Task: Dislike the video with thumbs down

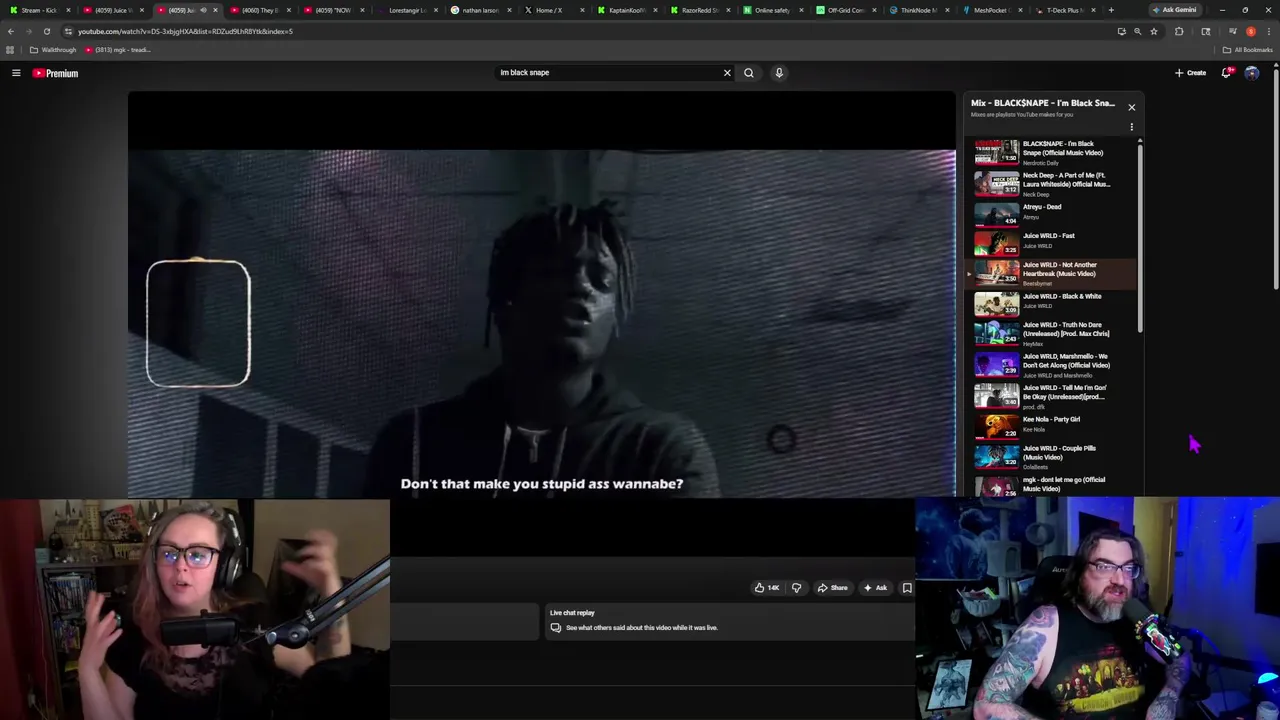Action: 796,588
